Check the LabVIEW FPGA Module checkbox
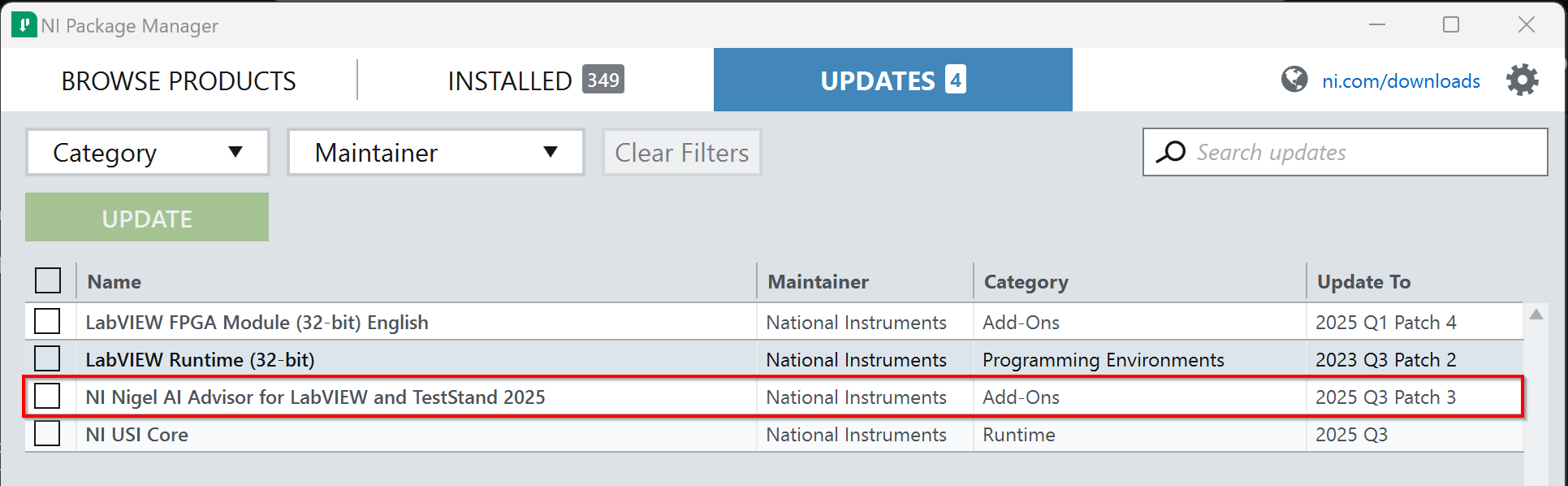 click(47, 322)
